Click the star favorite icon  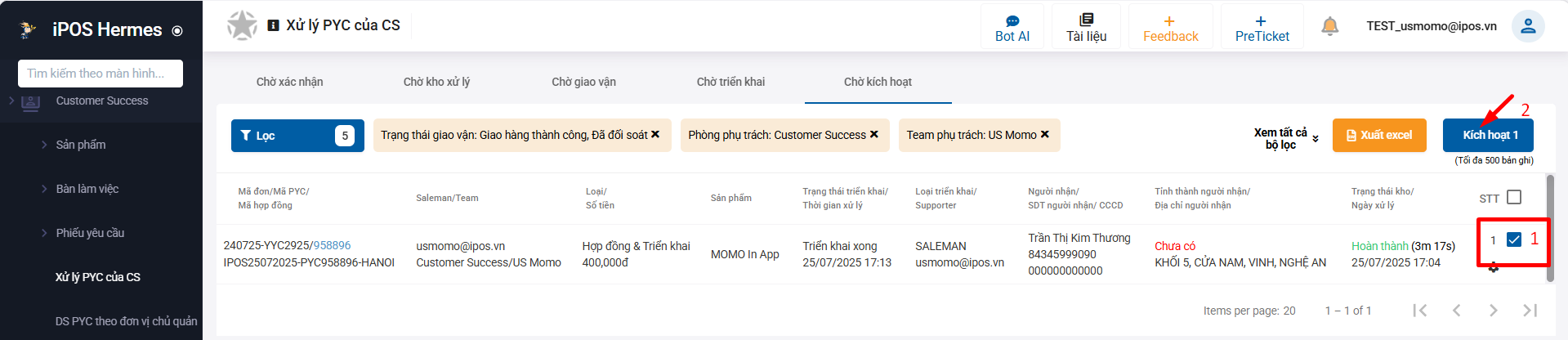(x=242, y=25)
